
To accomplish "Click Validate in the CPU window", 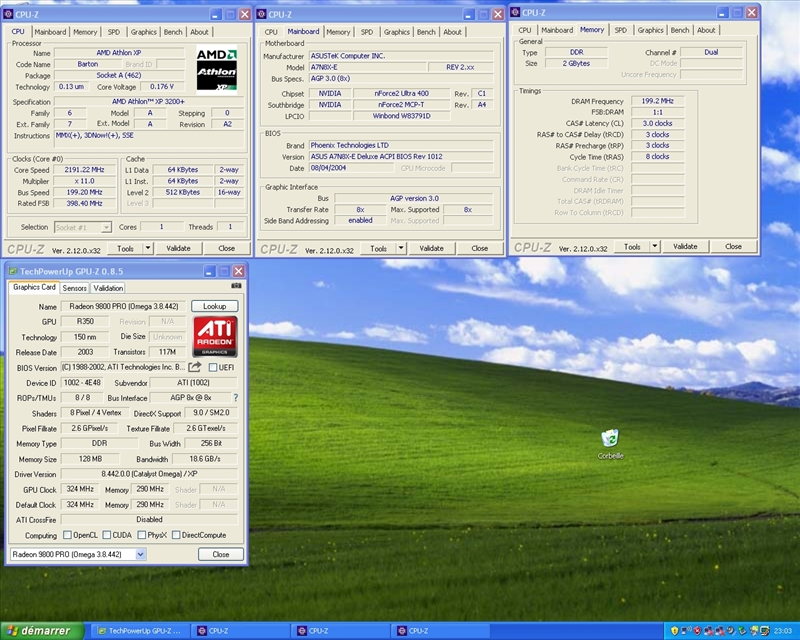I will (178, 249).
